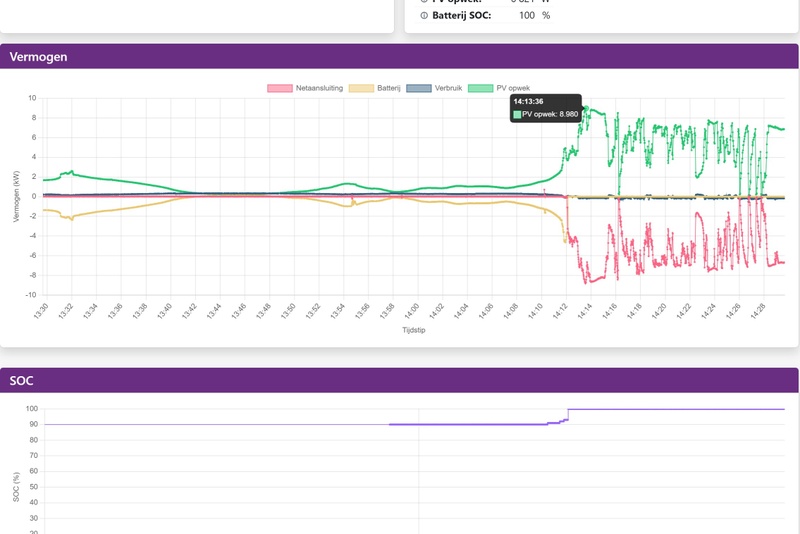The width and height of the screenshot is (800, 534).
Task: Click the 90 SOC axis label
Action: pyautogui.click(x=34, y=424)
